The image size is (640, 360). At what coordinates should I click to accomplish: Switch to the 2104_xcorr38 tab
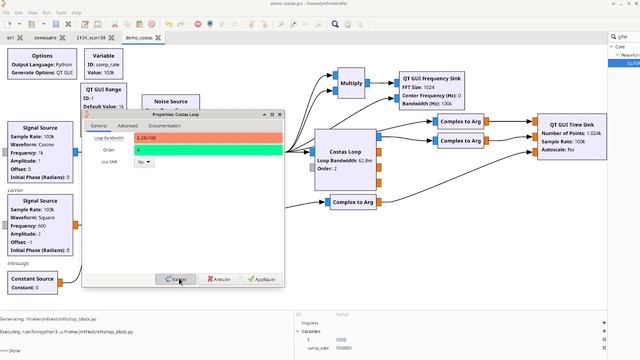[91, 38]
